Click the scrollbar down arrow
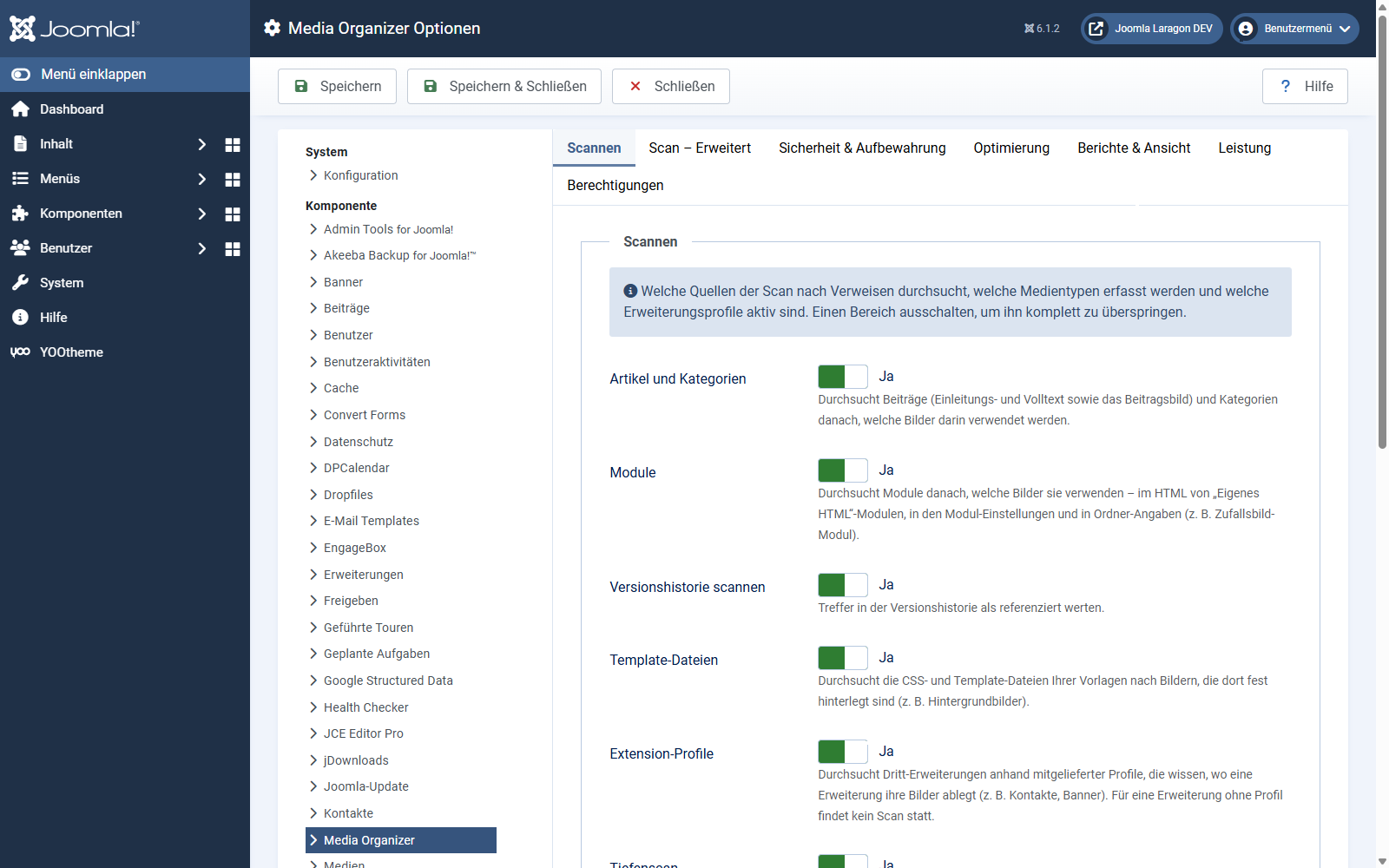This screenshot has width=1389, height=868. pos(1382,861)
